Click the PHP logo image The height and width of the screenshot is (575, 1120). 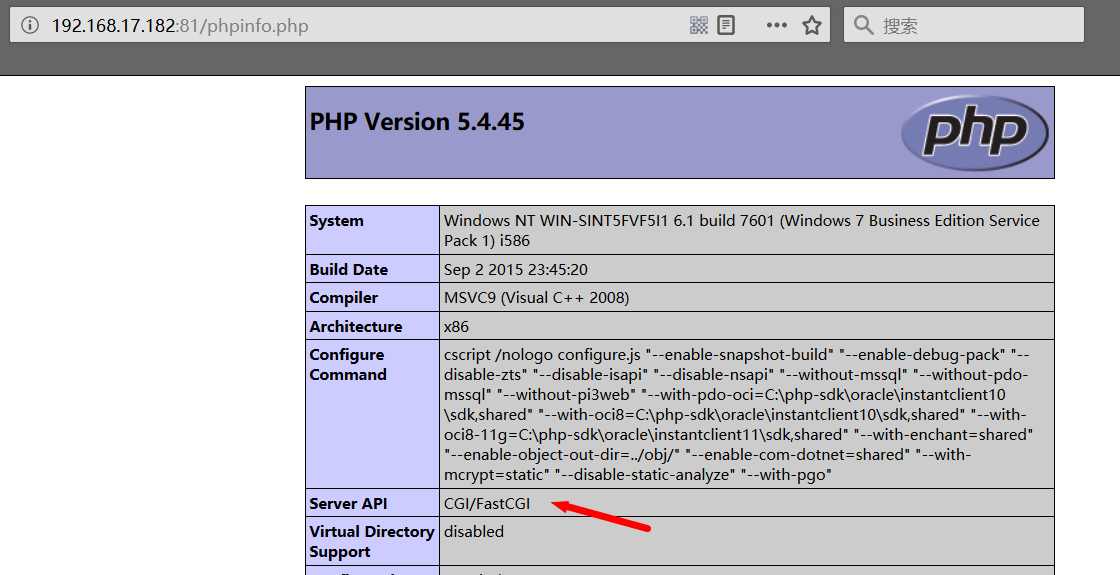tap(974, 132)
